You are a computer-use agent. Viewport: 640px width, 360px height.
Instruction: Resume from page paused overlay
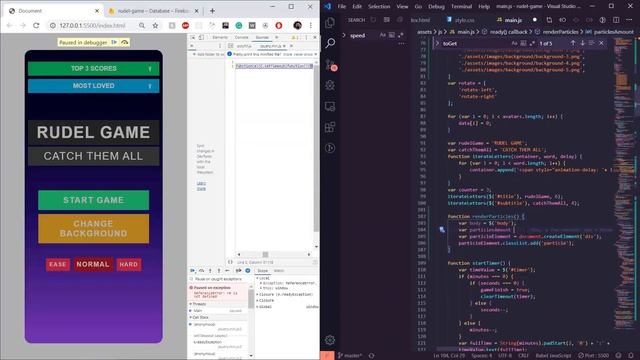click(114, 42)
